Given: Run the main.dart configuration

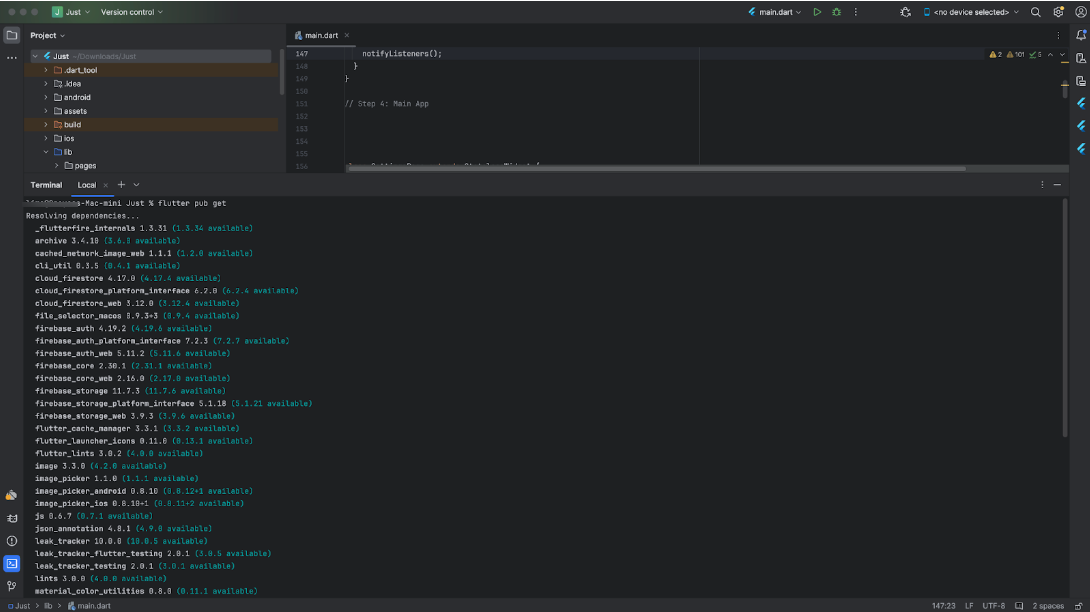Looking at the screenshot, I should (x=817, y=12).
